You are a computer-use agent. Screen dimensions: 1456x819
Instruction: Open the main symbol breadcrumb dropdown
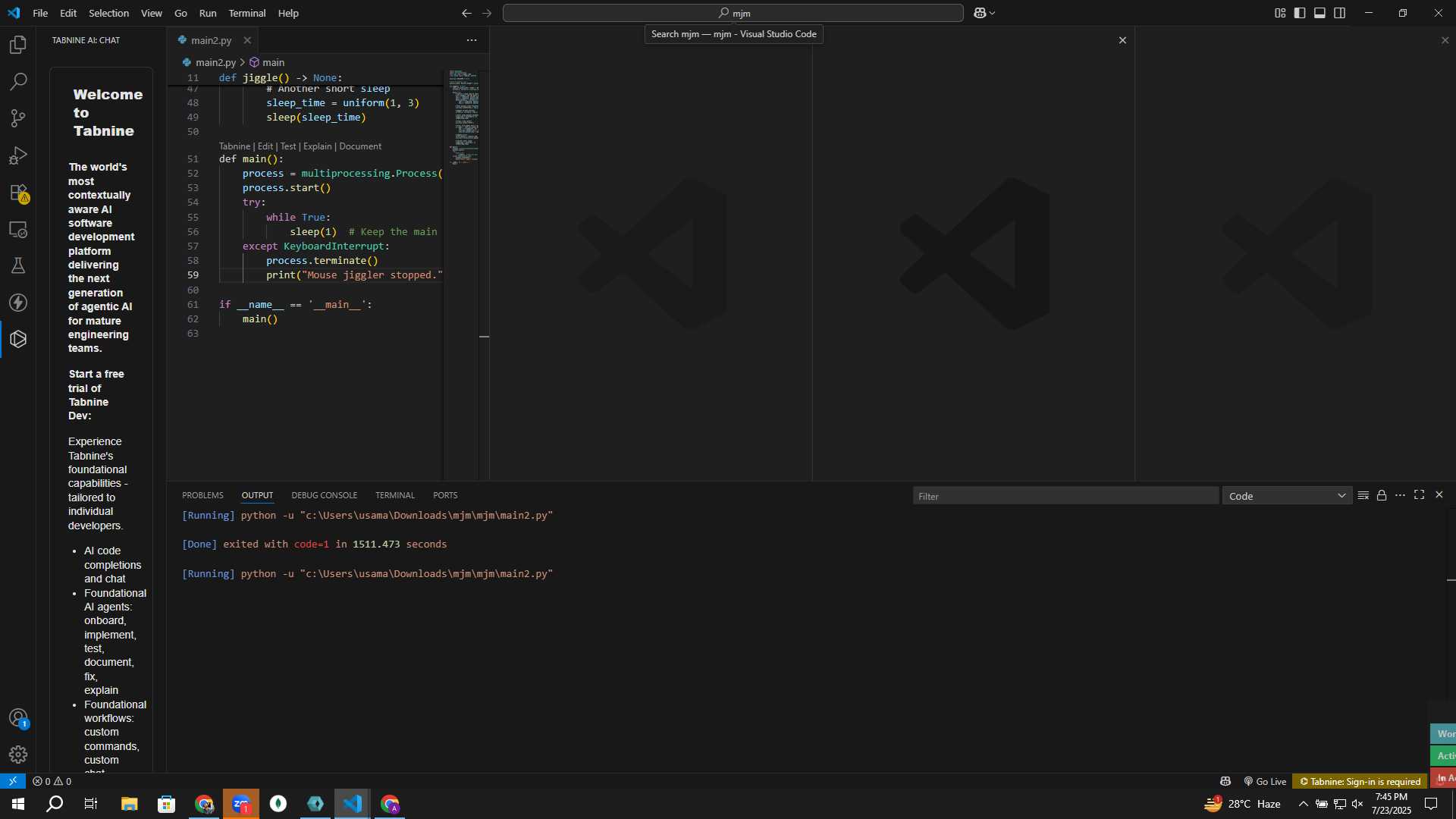pos(267,62)
